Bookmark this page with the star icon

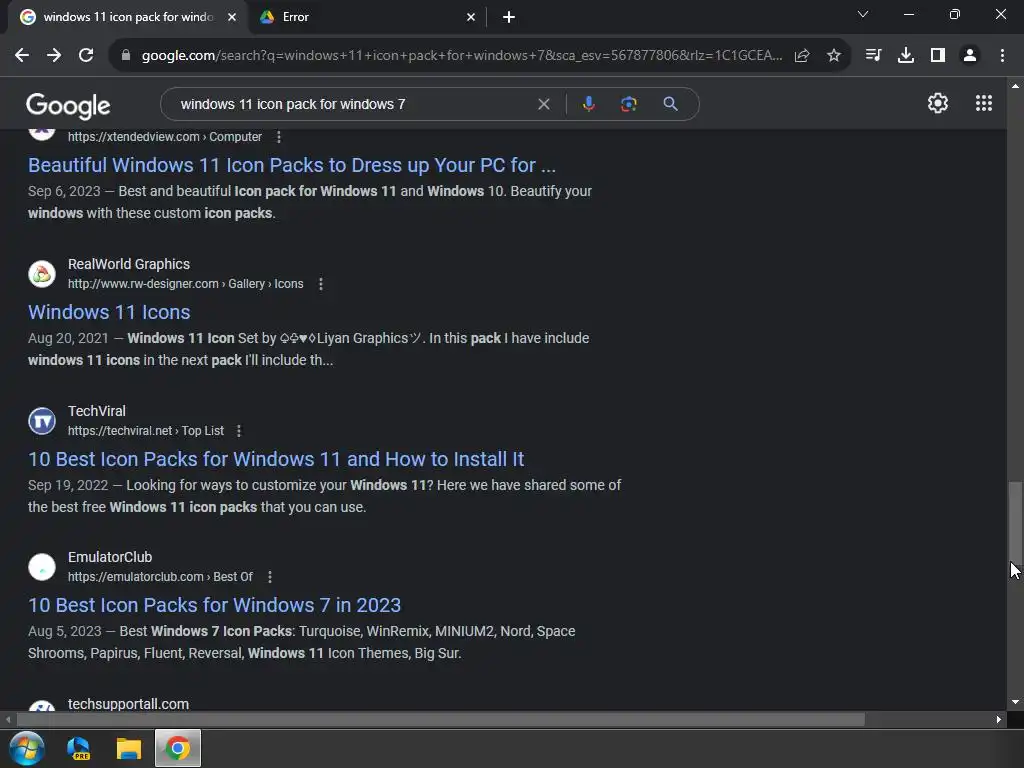click(834, 56)
